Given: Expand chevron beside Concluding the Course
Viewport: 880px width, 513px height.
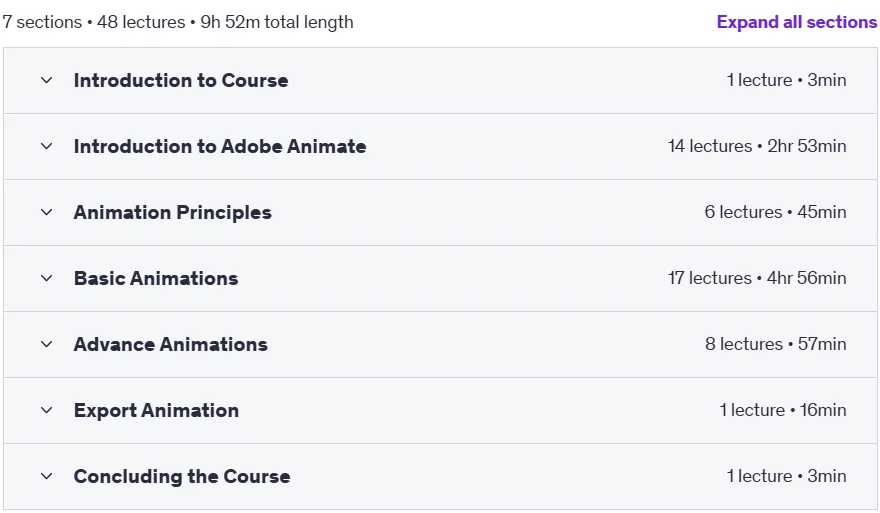Looking at the screenshot, I should pos(47,476).
